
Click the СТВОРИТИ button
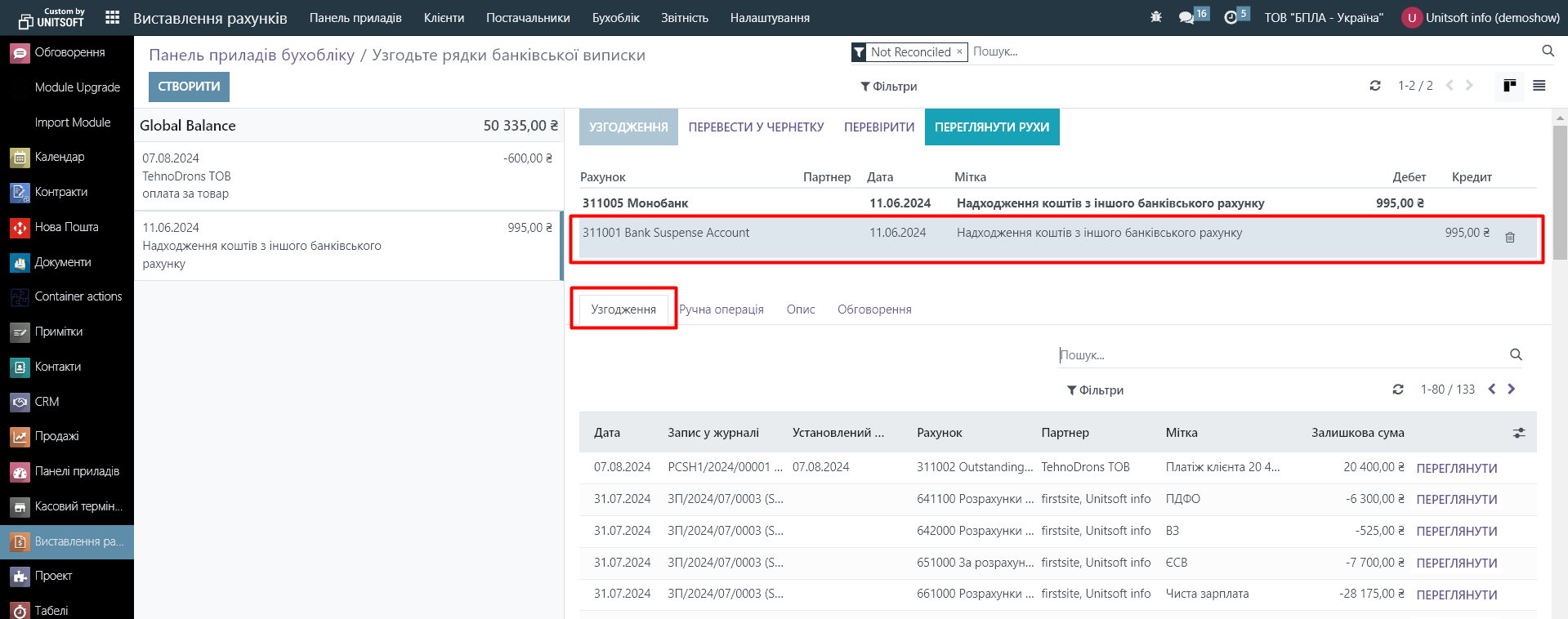click(189, 87)
